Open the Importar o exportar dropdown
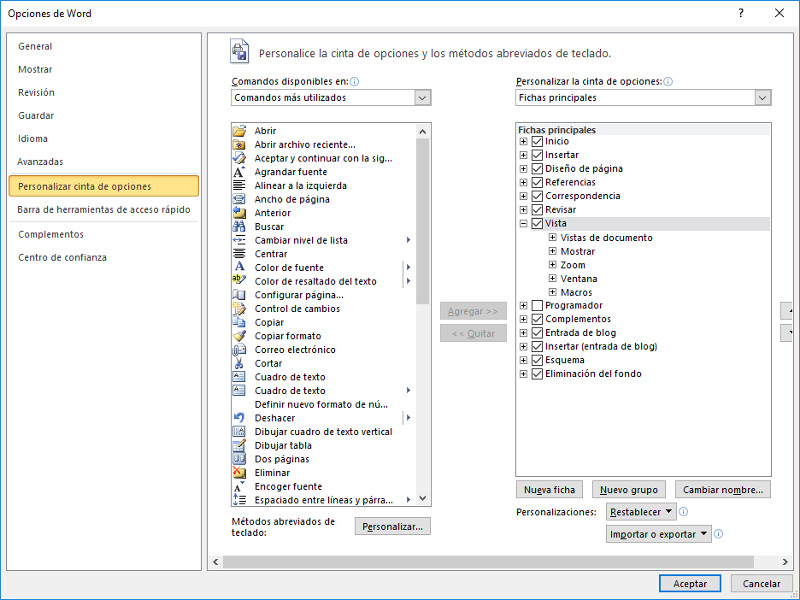800x600 pixels. point(659,534)
